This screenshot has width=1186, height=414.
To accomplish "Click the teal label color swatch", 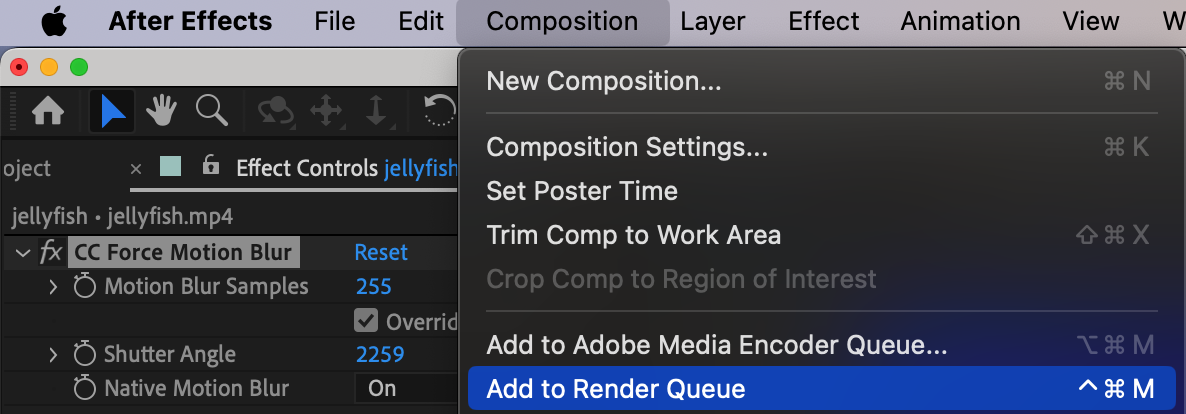I will coord(170,166).
